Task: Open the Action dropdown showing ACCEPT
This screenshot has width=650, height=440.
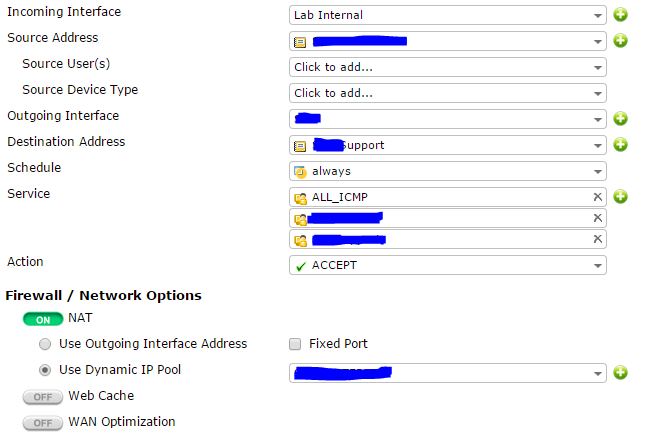Action: 447,265
